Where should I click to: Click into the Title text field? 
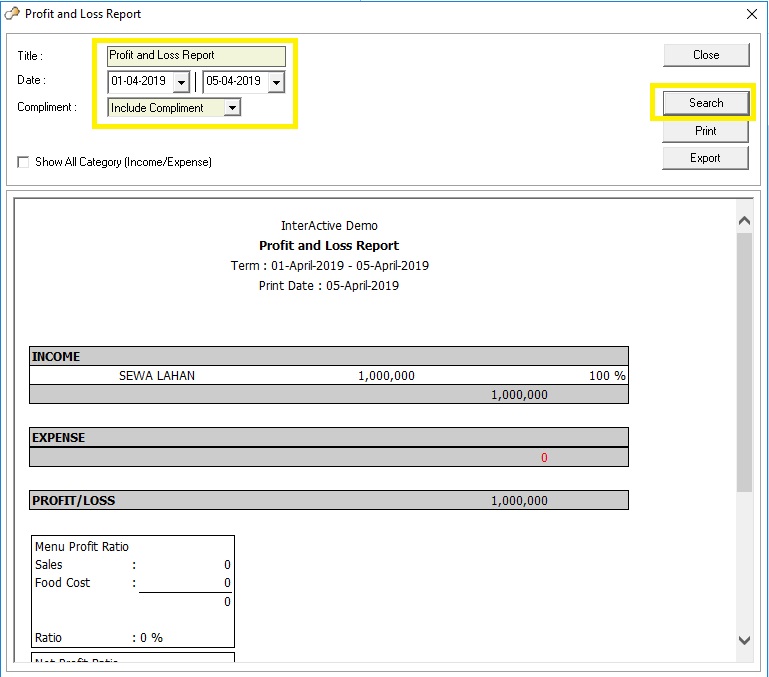[x=196, y=56]
